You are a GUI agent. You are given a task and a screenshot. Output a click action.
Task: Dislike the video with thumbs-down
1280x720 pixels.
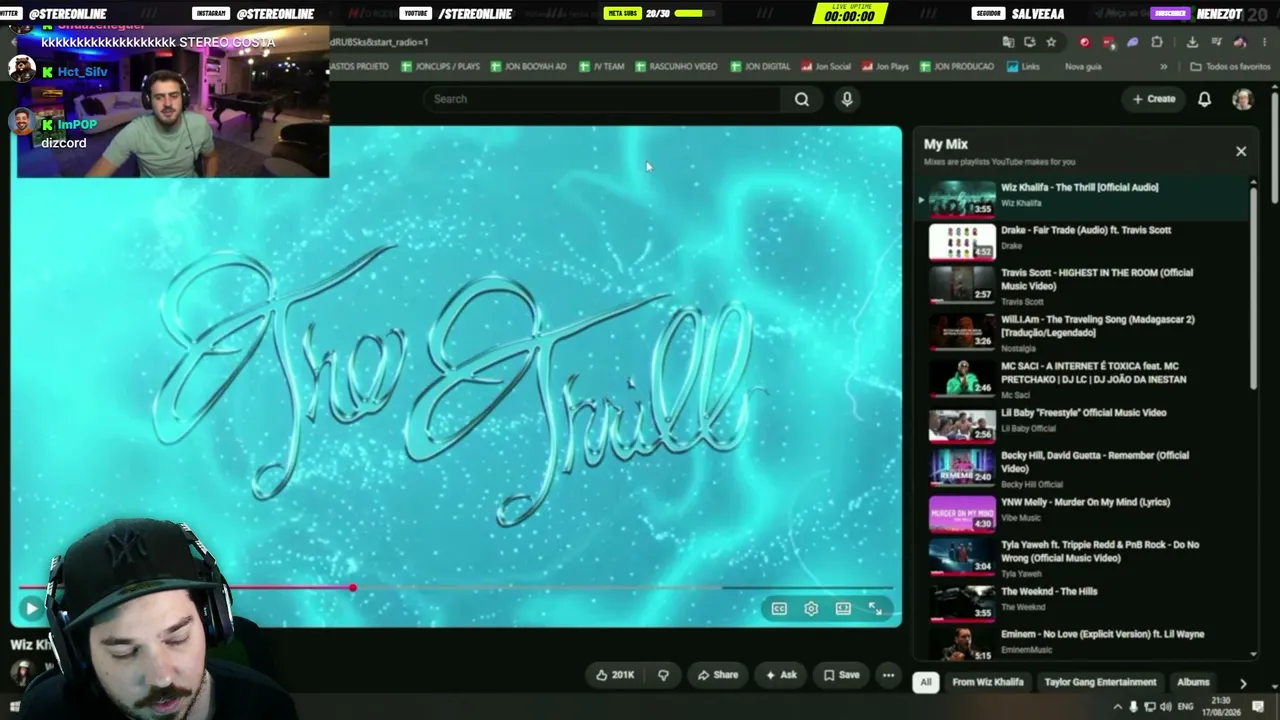(x=663, y=675)
